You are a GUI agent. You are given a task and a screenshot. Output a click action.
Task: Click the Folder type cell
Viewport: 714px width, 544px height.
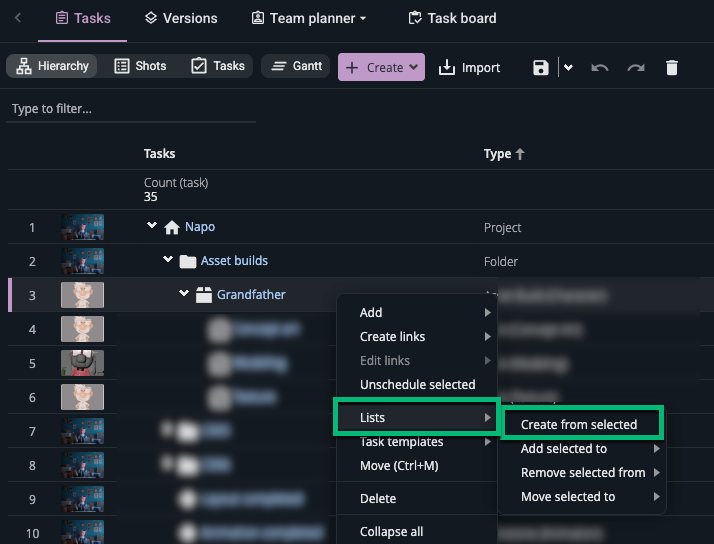tap(501, 262)
